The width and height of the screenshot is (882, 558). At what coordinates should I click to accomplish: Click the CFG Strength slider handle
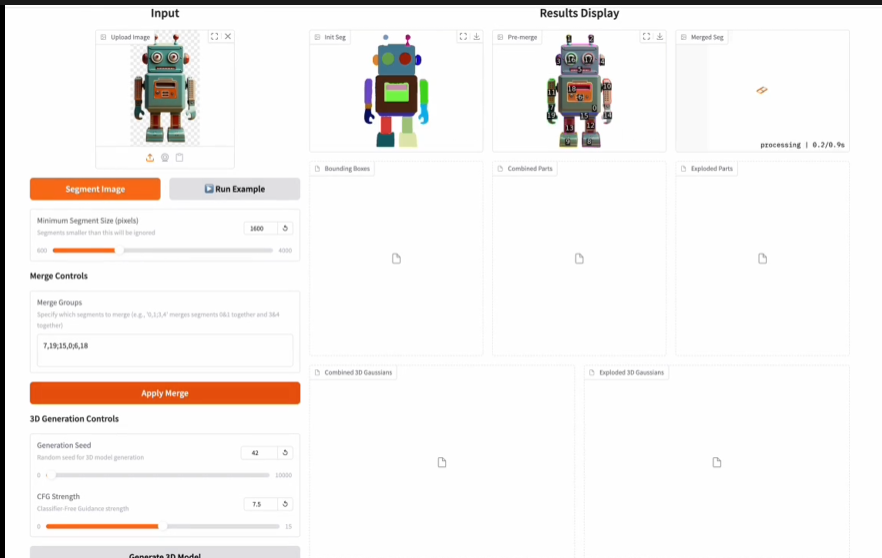[x=162, y=526]
